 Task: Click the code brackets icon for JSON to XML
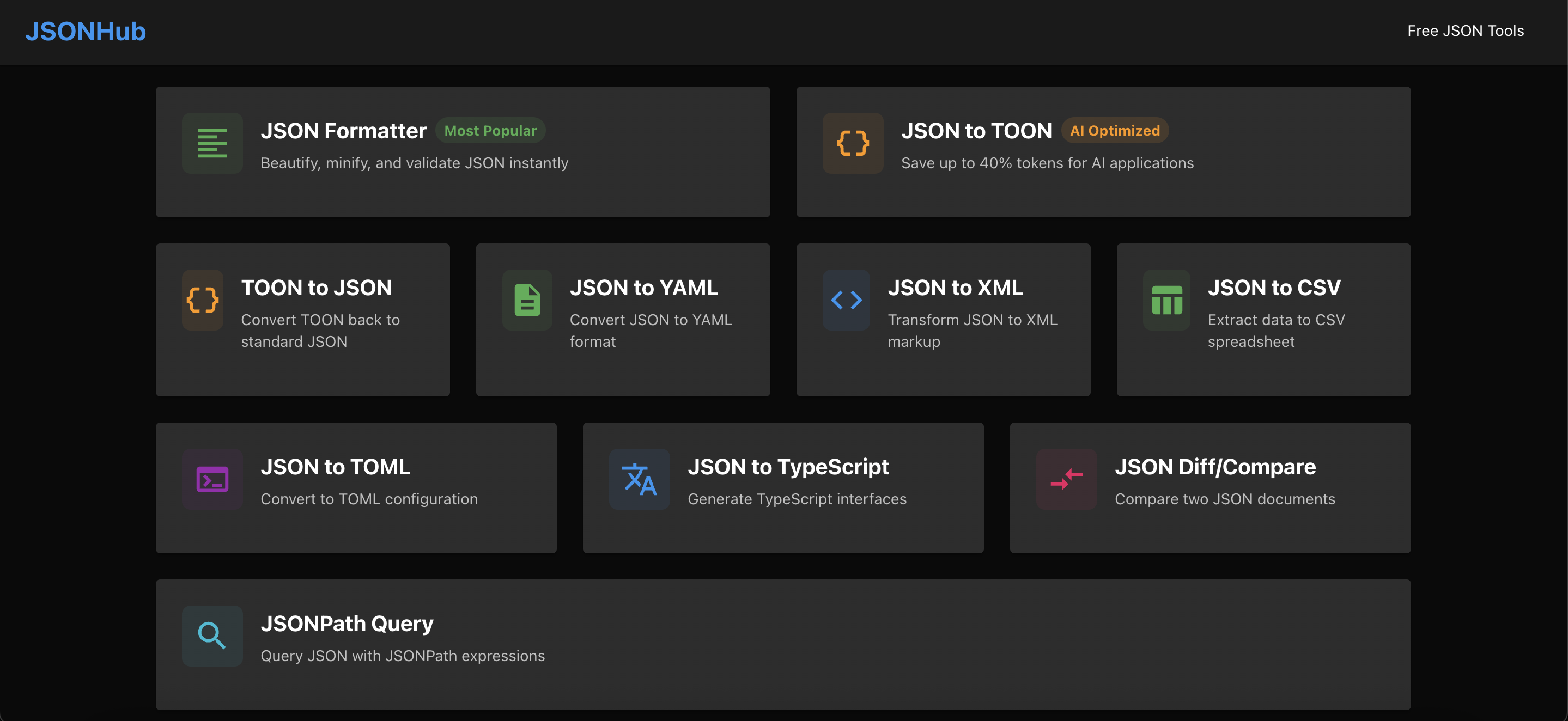tap(846, 300)
